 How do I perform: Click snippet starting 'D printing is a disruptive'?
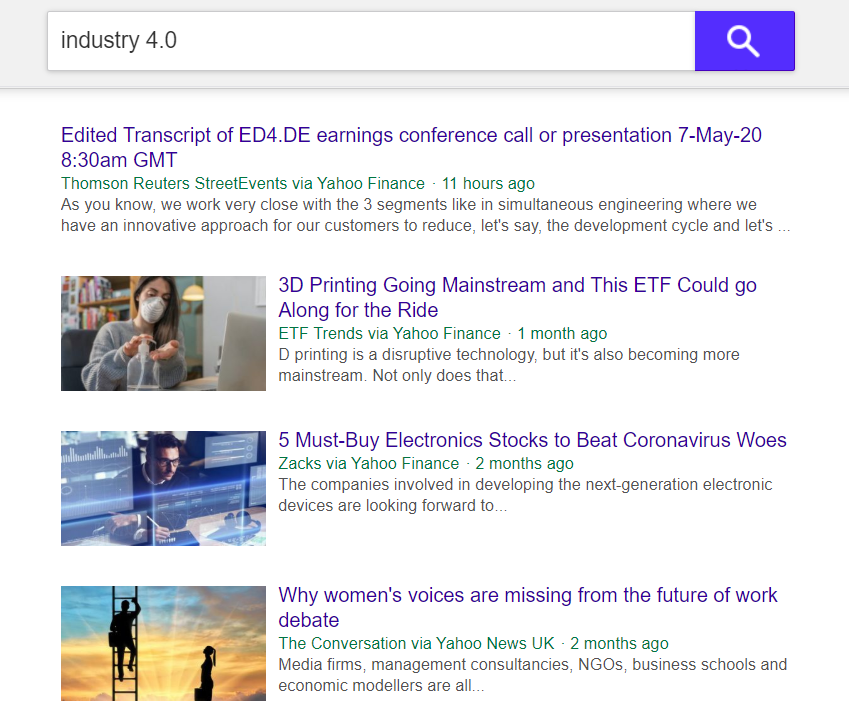pos(509,365)
